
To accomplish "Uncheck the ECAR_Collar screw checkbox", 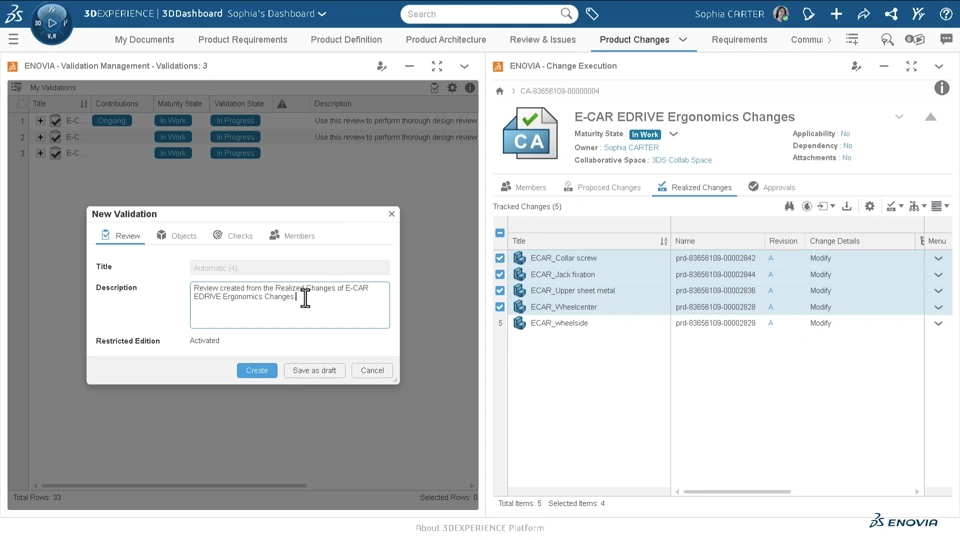I will (x=500, y=258).
